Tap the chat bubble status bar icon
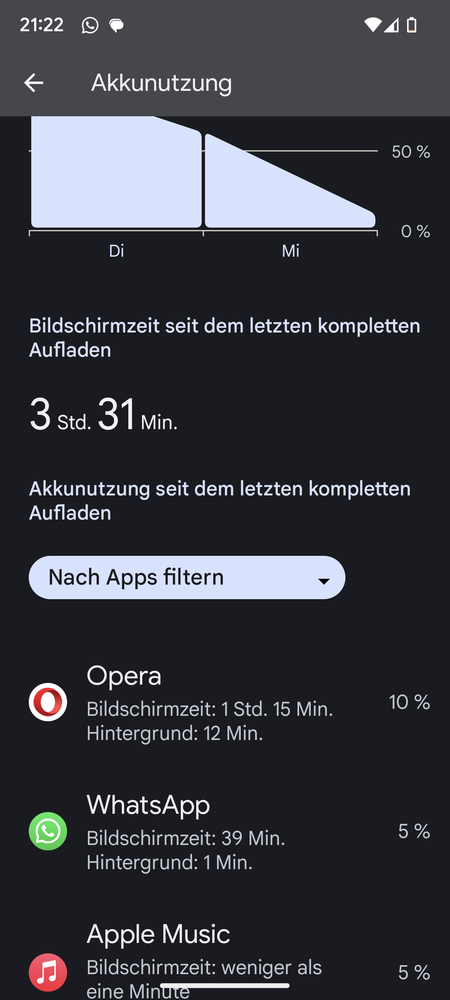 pyautogui.click(x=116, y=26)
